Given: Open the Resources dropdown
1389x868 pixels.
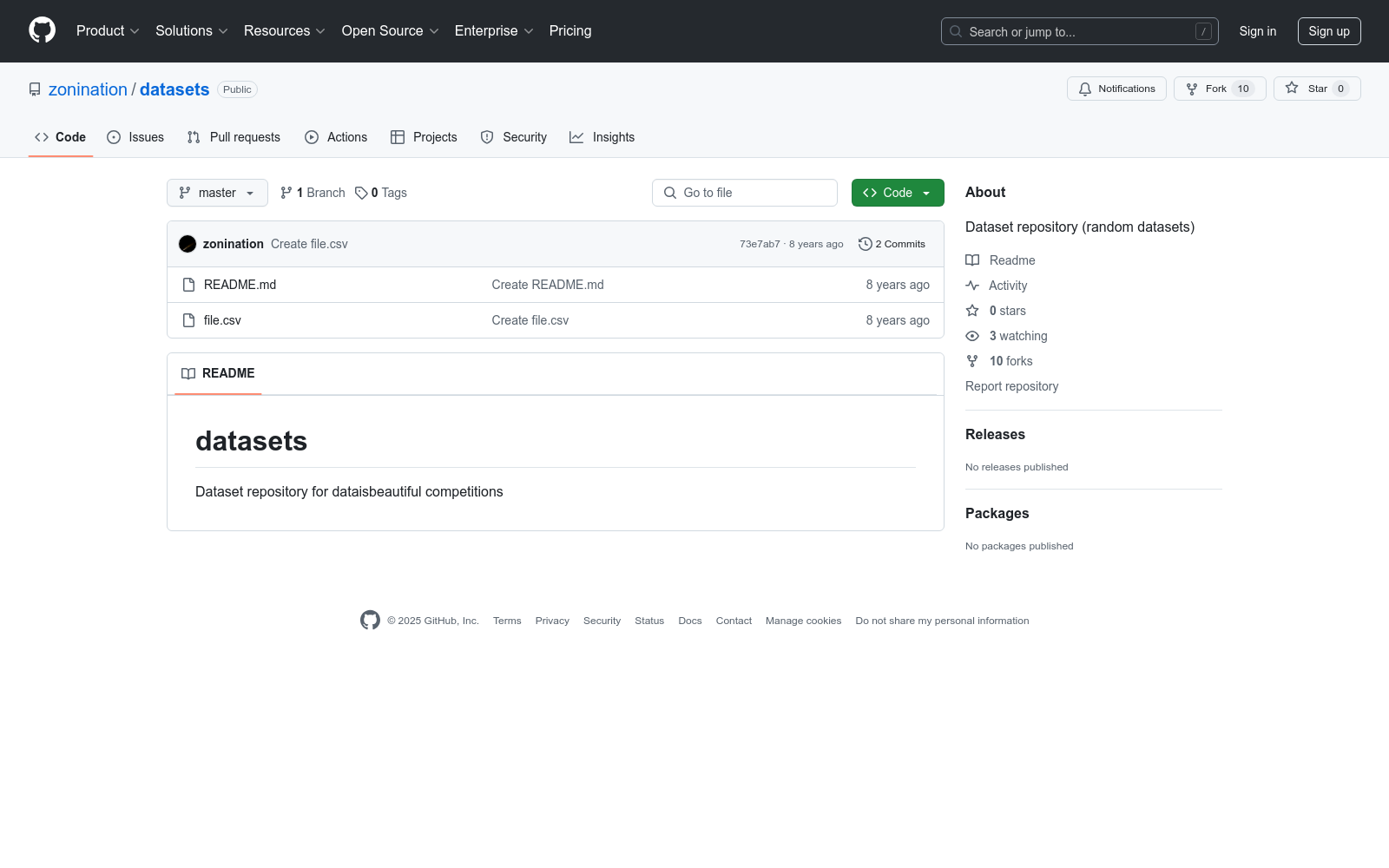Looking at the screenshot, I should tap(285, 30).
